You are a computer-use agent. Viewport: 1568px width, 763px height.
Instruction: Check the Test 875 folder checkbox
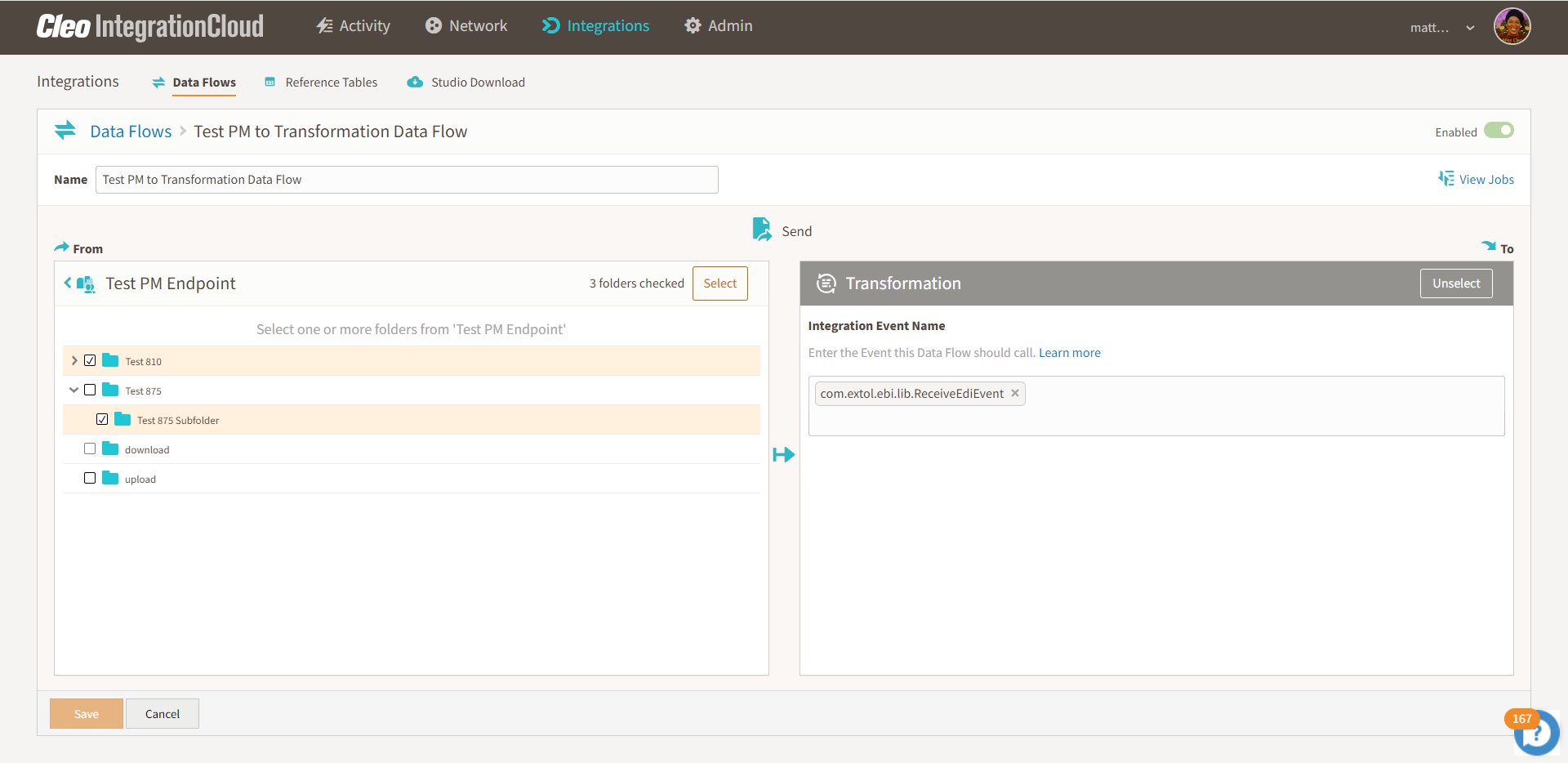tap(90, 390)
